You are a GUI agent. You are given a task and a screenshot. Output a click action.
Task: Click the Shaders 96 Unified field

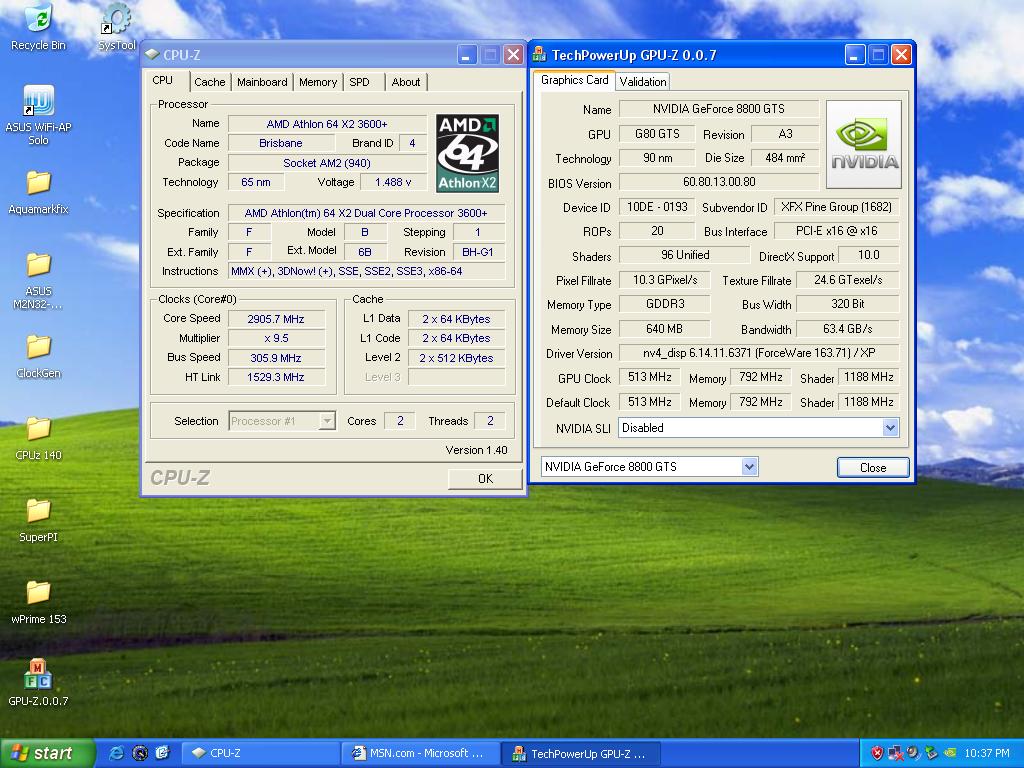684,255
